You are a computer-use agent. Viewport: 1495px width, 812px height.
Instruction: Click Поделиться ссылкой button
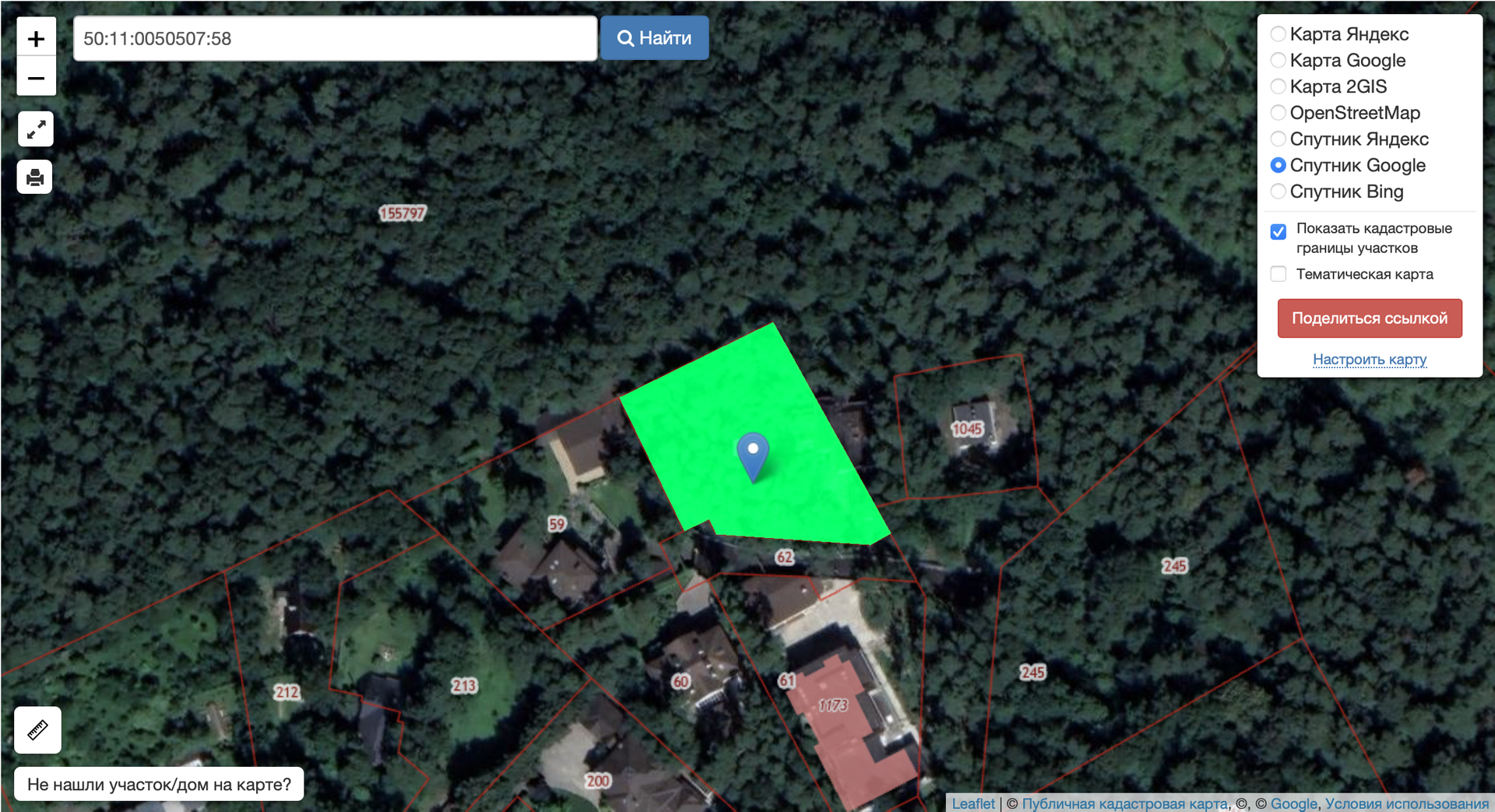point(1370,318)
